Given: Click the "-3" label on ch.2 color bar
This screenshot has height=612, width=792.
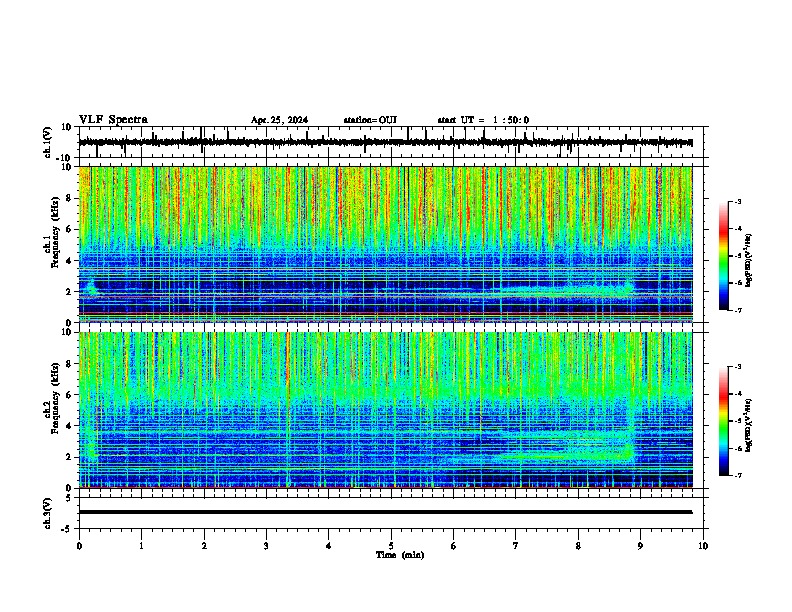Looking at the screenshot, I should point(738,367).
